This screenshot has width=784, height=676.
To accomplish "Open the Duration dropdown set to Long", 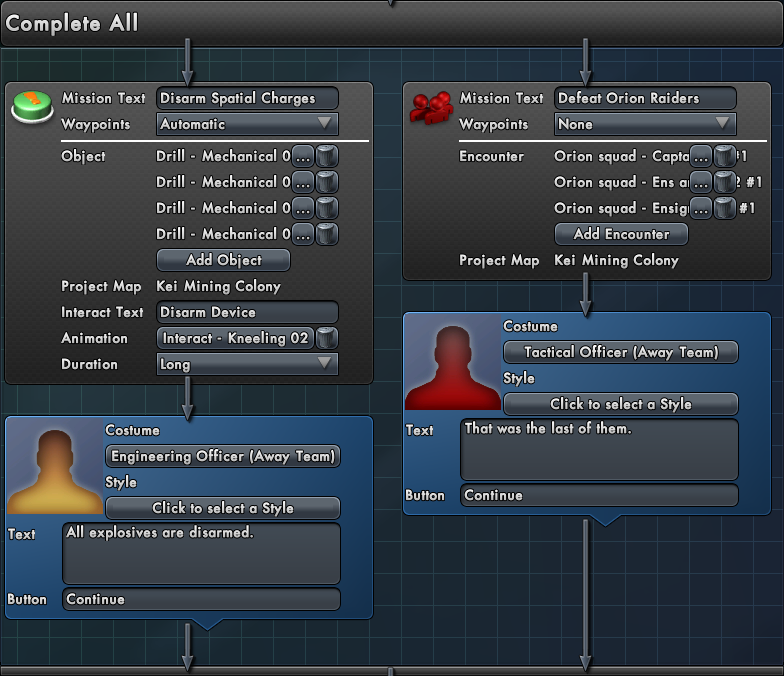I will 248,364.
